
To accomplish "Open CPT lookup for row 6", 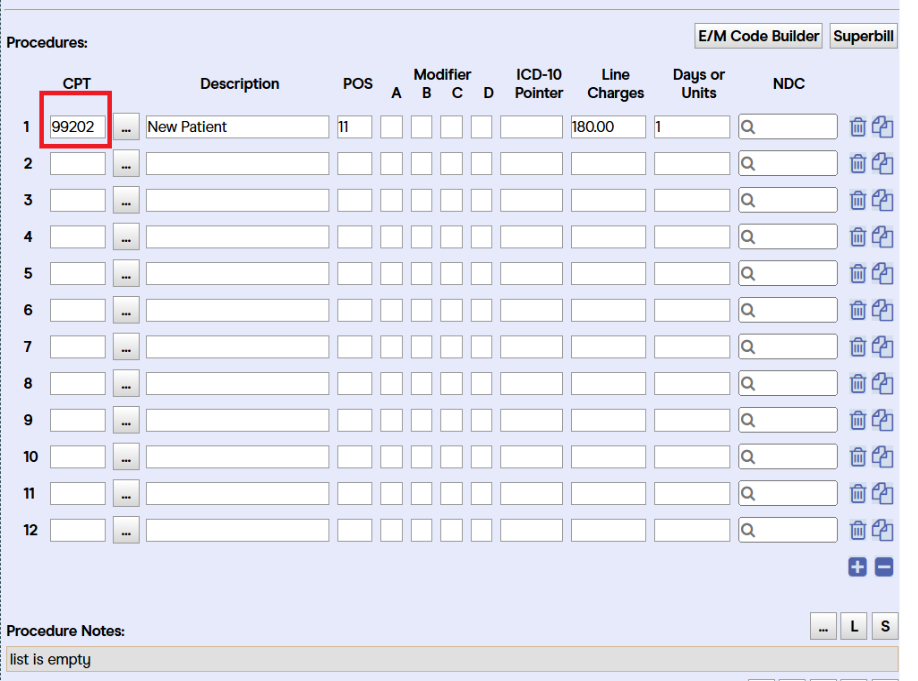I will coord(126,310).
